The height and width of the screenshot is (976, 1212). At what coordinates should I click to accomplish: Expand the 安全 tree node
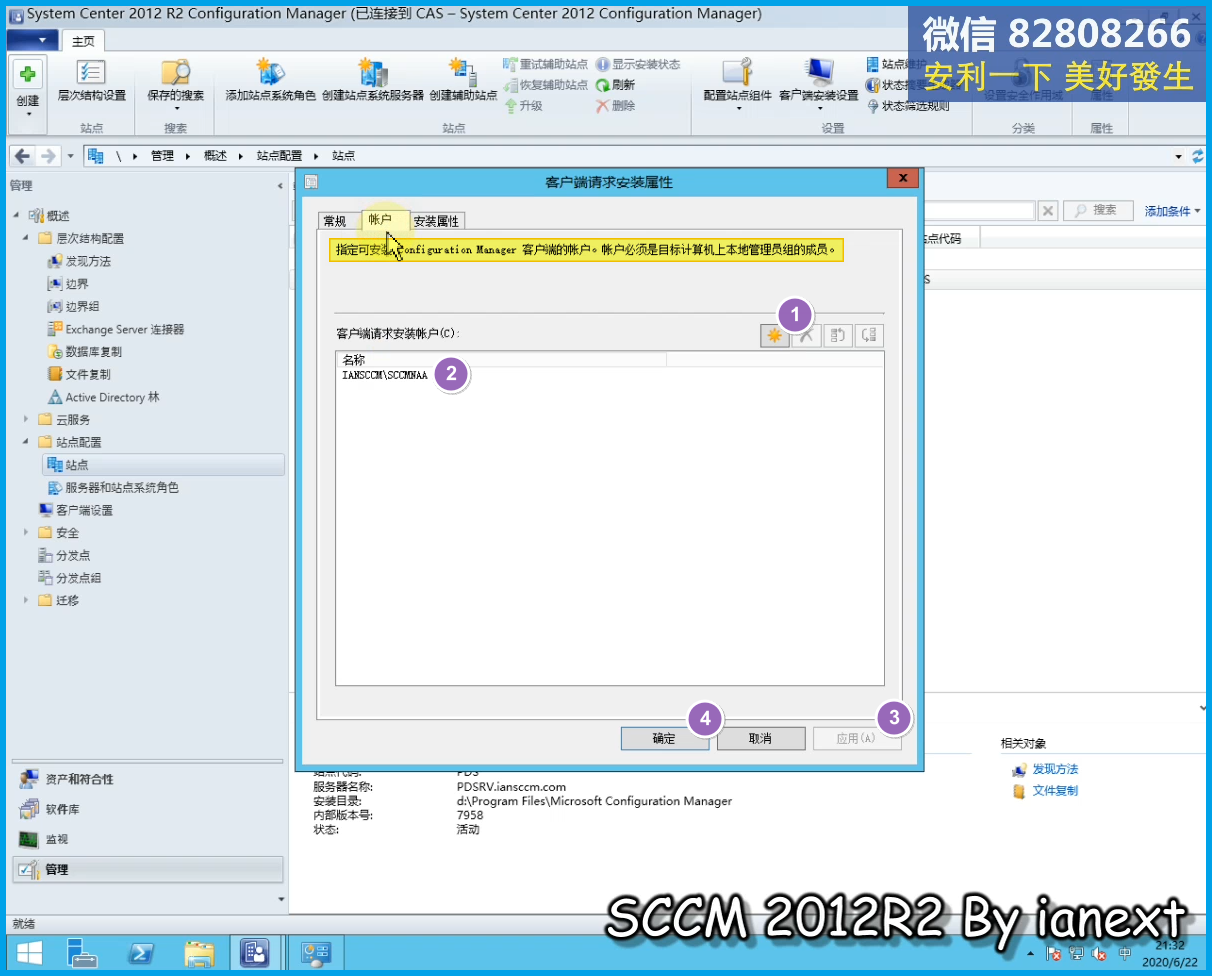26,533
